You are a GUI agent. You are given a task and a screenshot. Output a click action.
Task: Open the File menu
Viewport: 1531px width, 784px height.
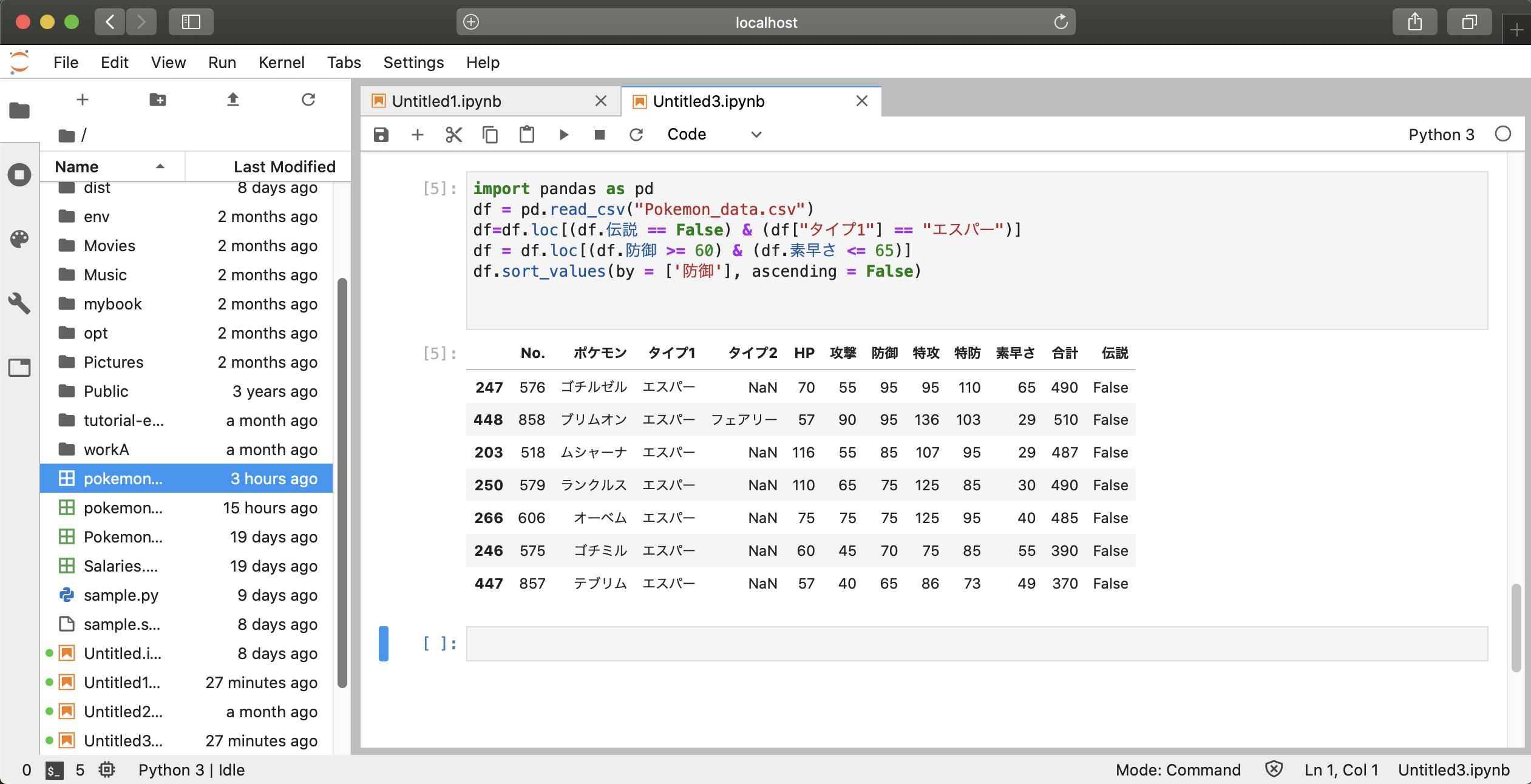point(66,63)
